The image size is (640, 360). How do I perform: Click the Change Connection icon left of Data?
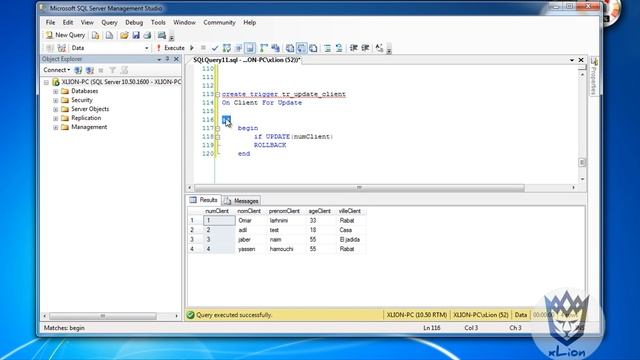[x=62, y=48]
